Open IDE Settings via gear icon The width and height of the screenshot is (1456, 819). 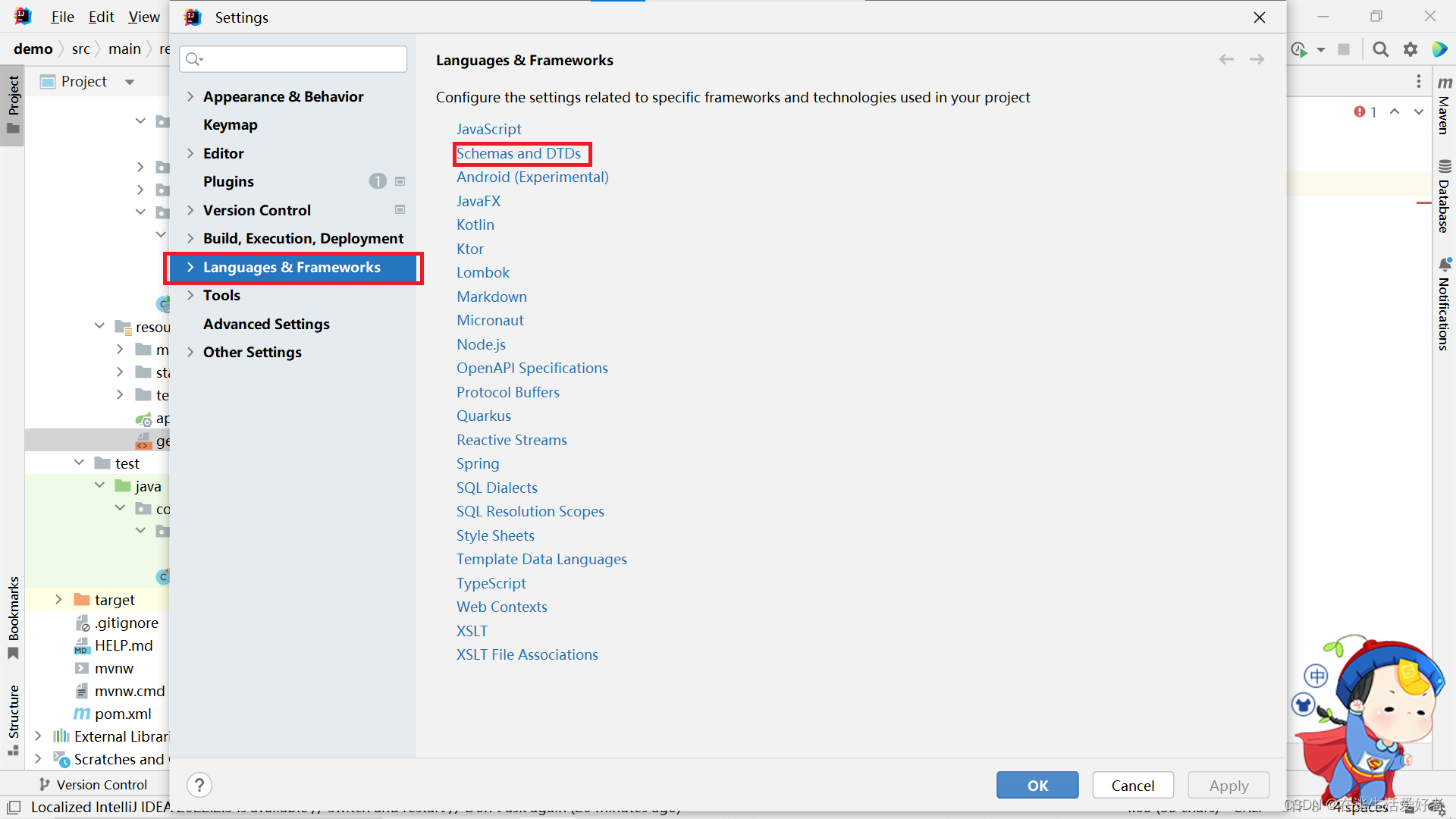(x=1410, y=49)
